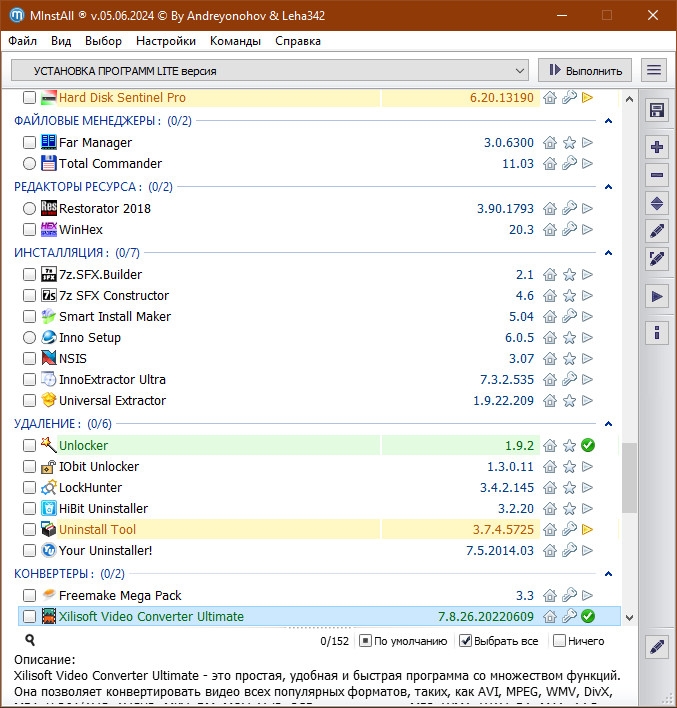Click the 0/152 selection counter
The image size is (677, 708).
click(x=334, y=641)
